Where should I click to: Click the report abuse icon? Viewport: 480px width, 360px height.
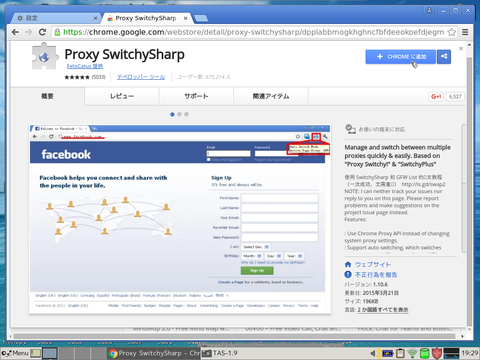[348, 274]
